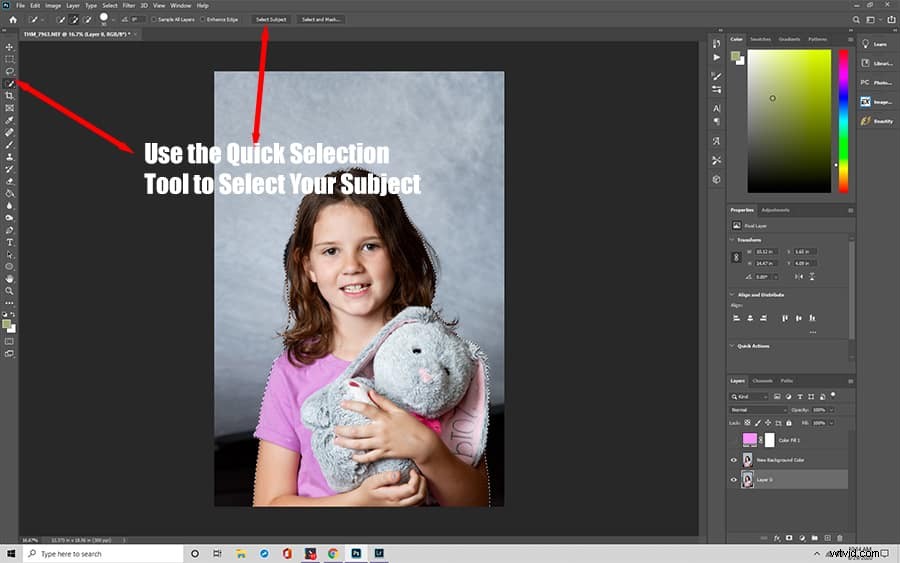Switch to the Channels tab

pos(762,381)
